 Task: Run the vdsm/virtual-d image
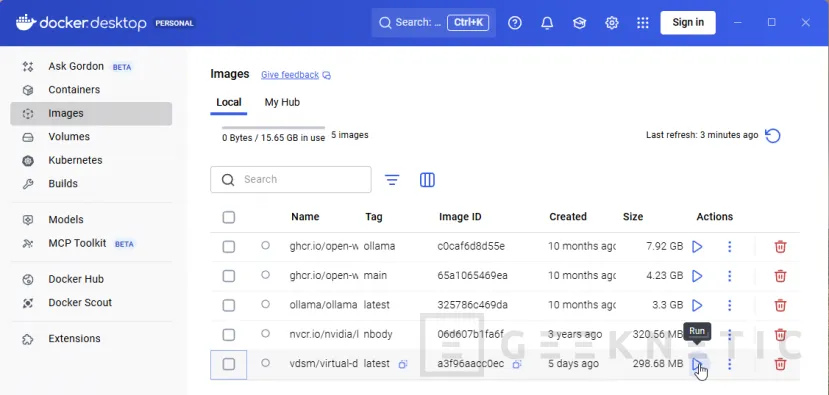coord(697,364)
